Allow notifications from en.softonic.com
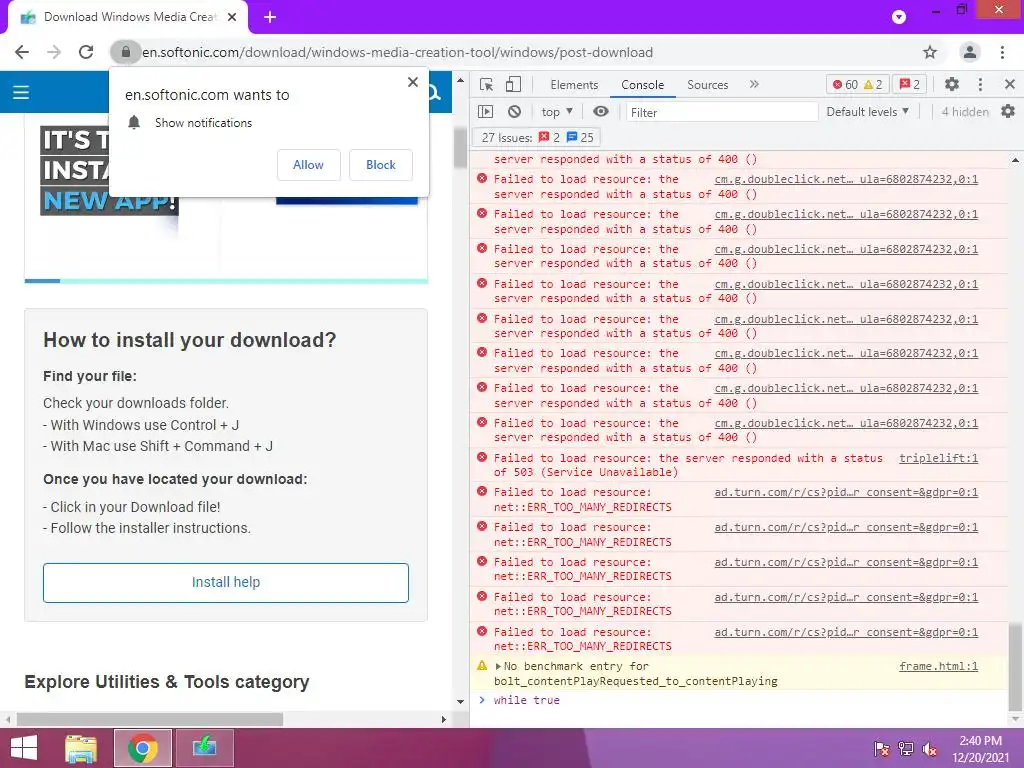Viewport: 1024px width, 768px height. 308,165
